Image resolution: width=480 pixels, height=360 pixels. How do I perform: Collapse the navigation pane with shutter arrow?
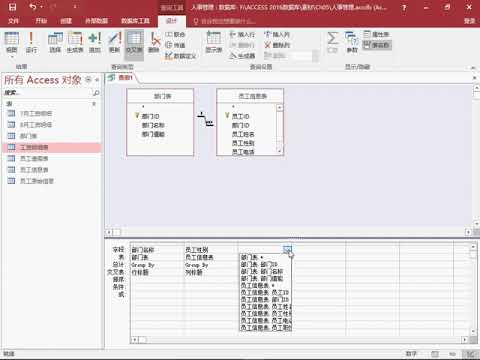(x=97, y=80)
